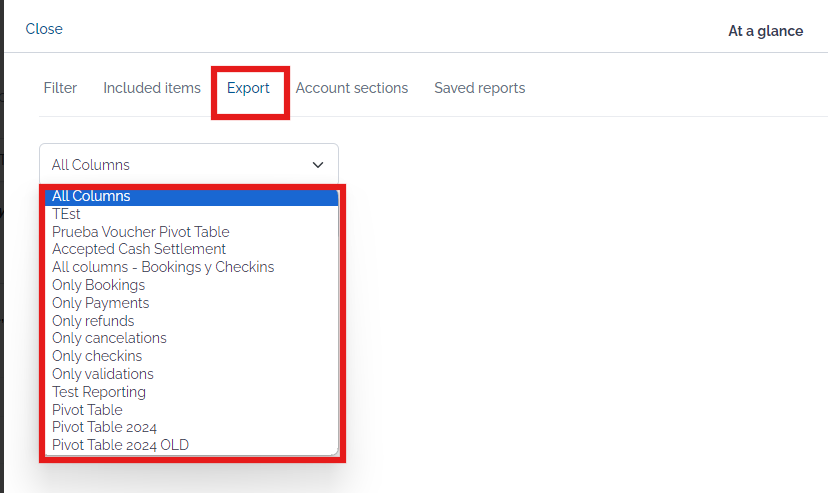
Task: Click the dropdown chevron arrow icon
Action: click(317, 165)
